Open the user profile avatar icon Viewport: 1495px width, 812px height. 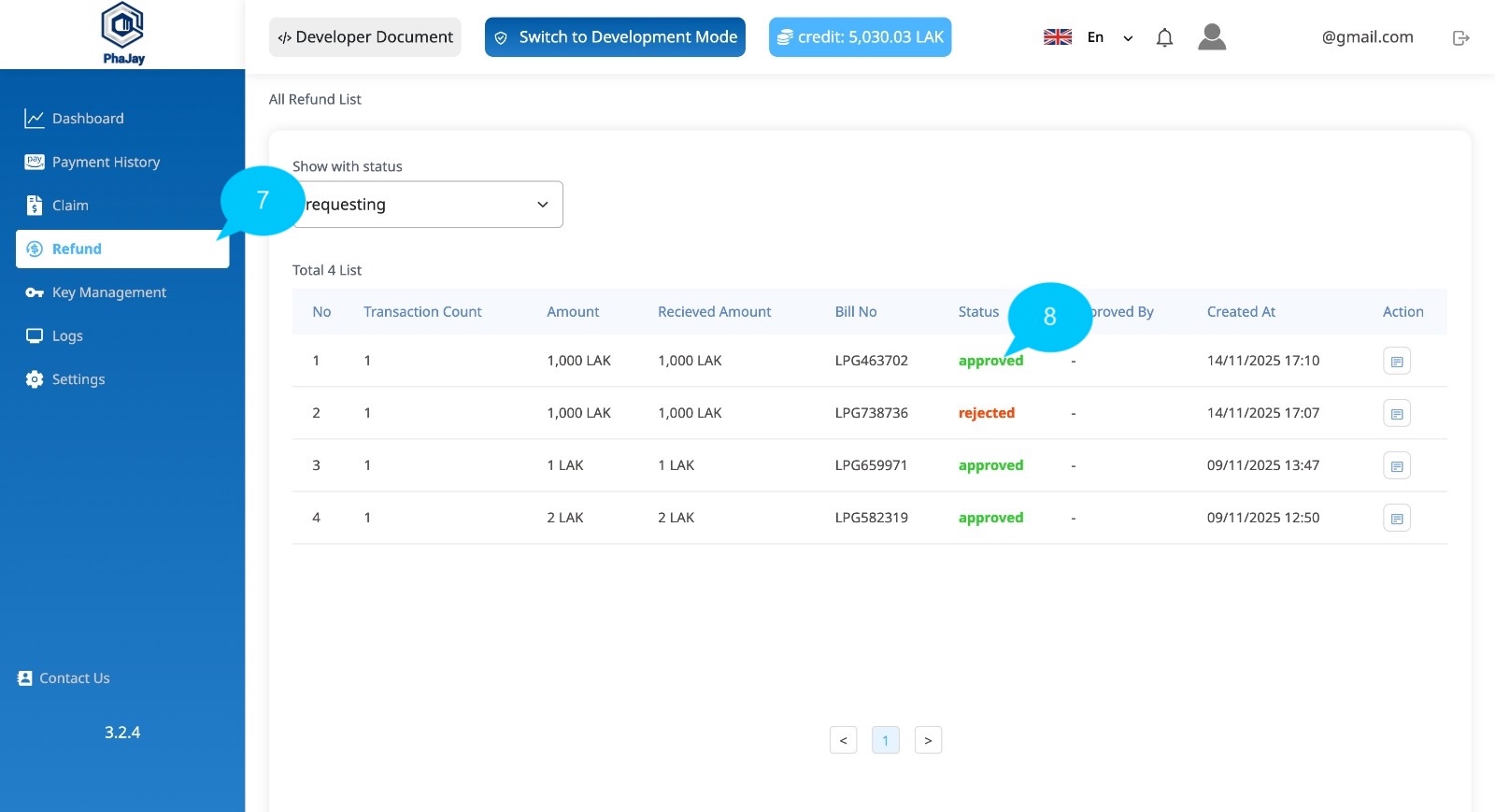click(x=1211, y=37)
